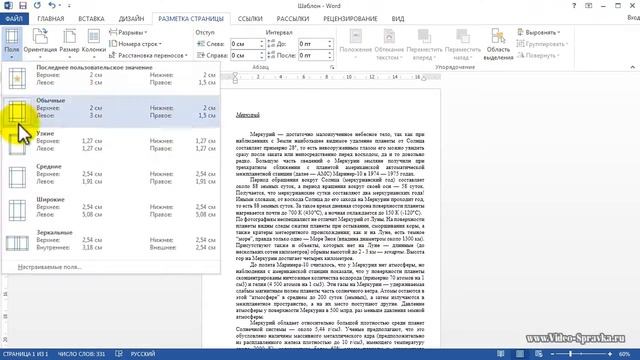Click the first-line indent marker on ruler

(x=235, y=75)
